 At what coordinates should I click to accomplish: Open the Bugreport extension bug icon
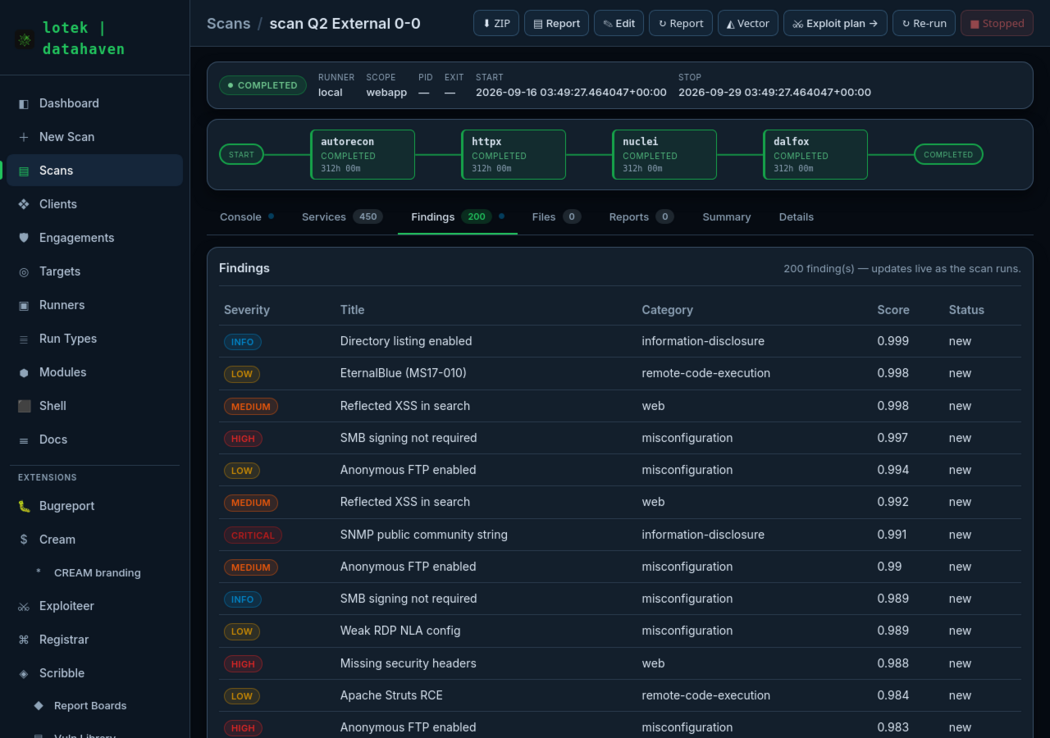(x=23, y=506)
